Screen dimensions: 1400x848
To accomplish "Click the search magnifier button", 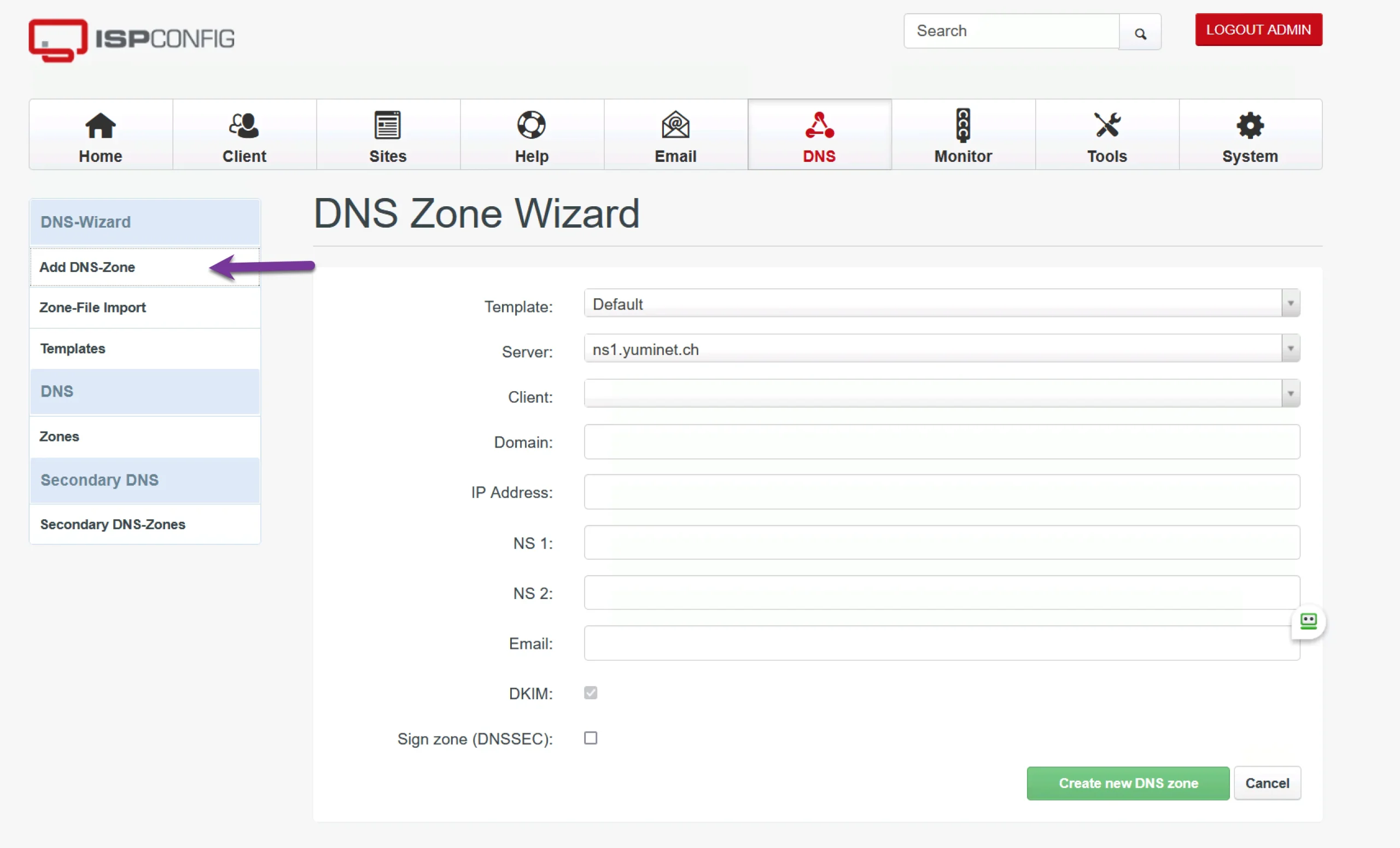I will 1140,32.
